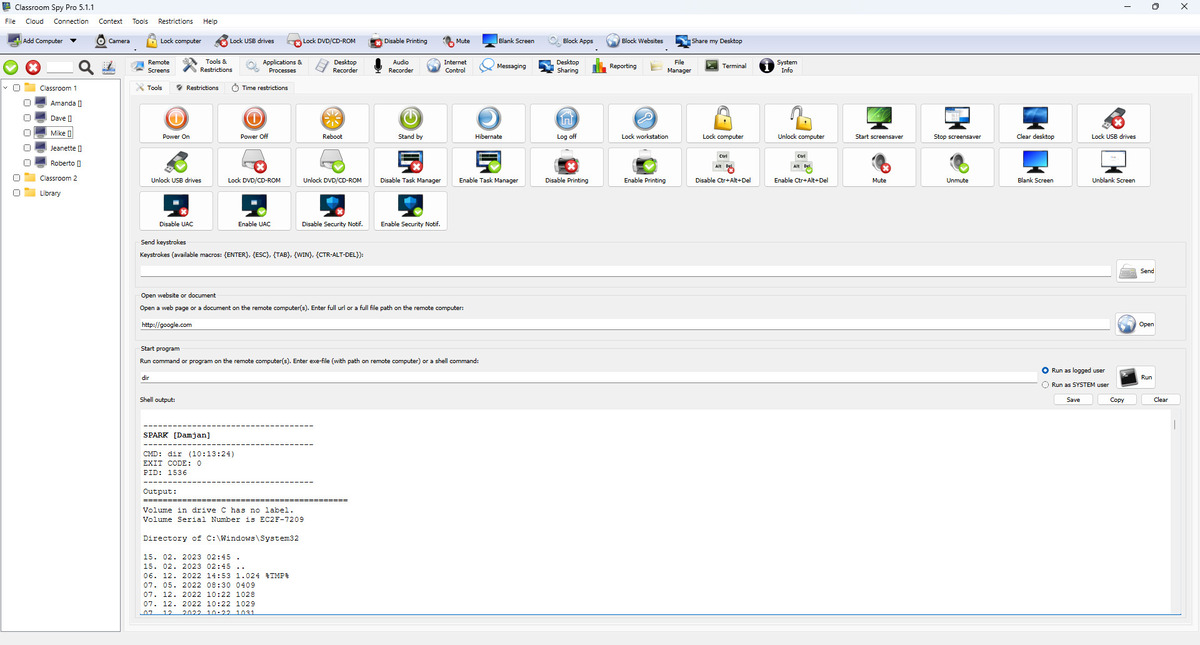
Task: Open the Restrictions menu
Action: [x=174, y=21]
